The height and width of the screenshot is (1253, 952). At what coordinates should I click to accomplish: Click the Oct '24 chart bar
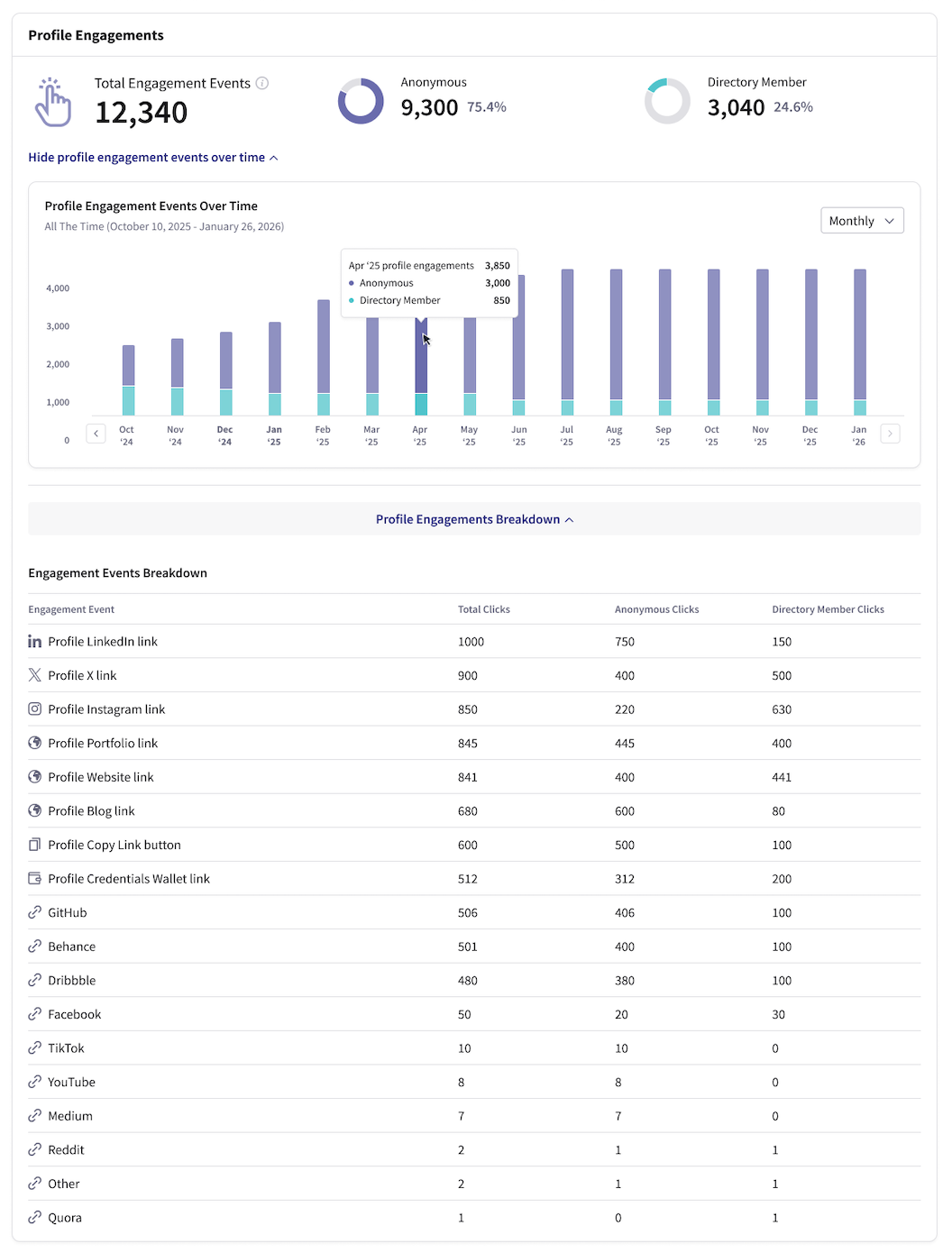click(x=129, y=380)
